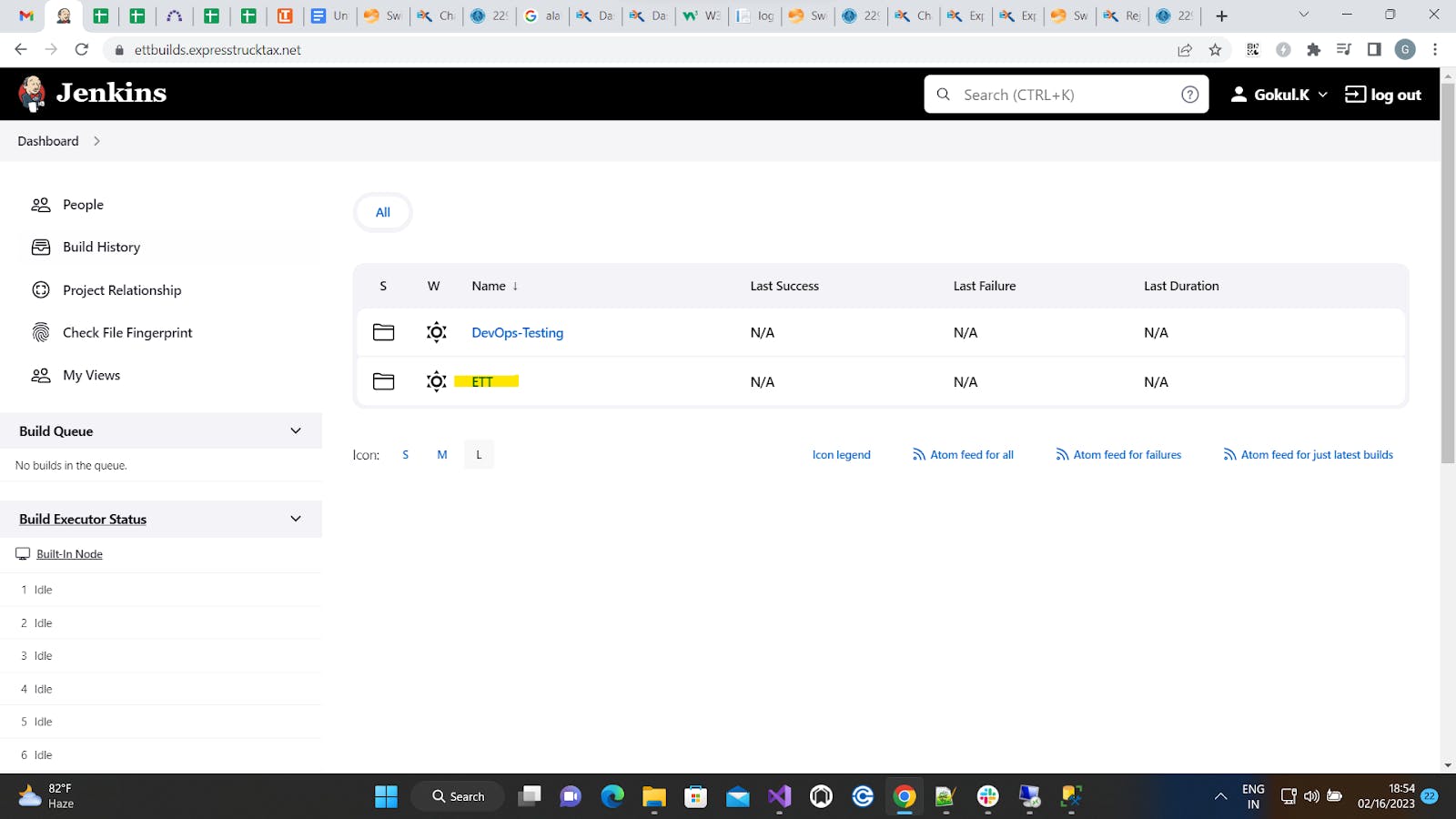Viewport: 1456px width, 819px height.
Task: Set icon size to S
Action: point(406,455)
